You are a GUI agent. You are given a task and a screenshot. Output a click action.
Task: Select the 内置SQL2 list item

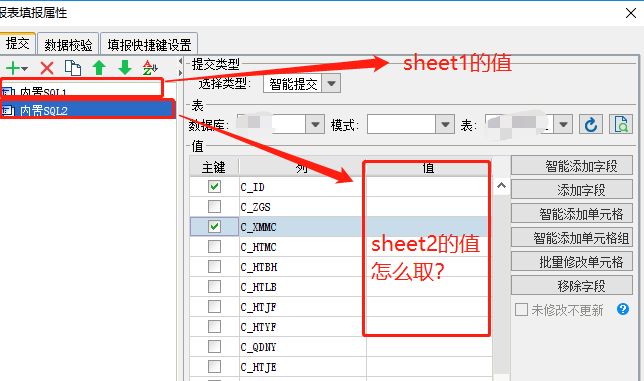87,110
